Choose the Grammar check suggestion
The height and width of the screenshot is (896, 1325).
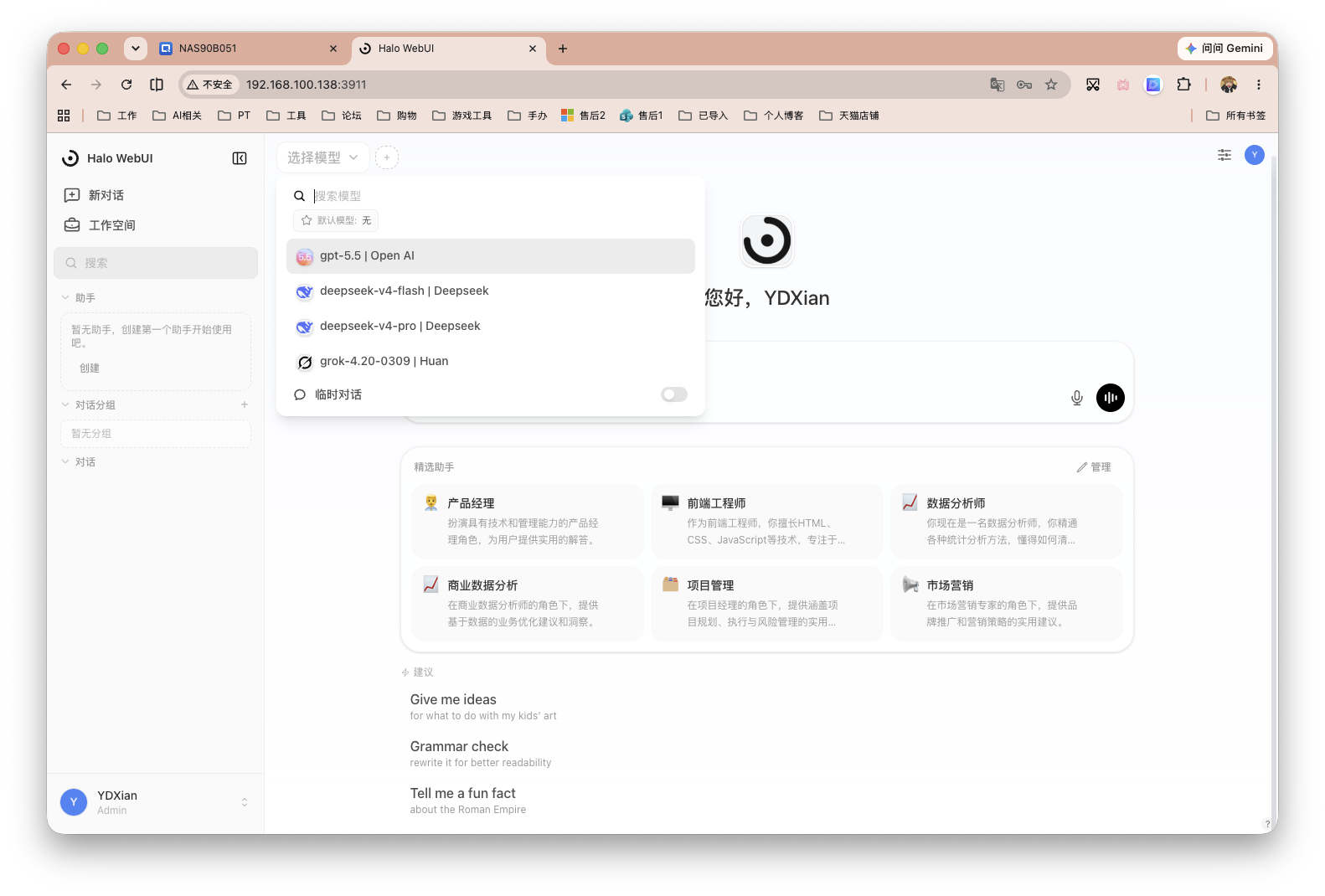tap(481, 754)
